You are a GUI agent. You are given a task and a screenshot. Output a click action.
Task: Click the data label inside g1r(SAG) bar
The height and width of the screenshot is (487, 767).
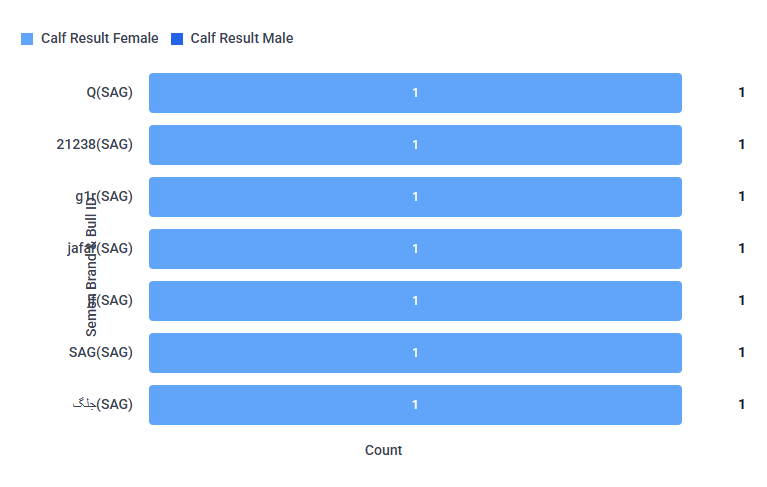tap(415, 197)
